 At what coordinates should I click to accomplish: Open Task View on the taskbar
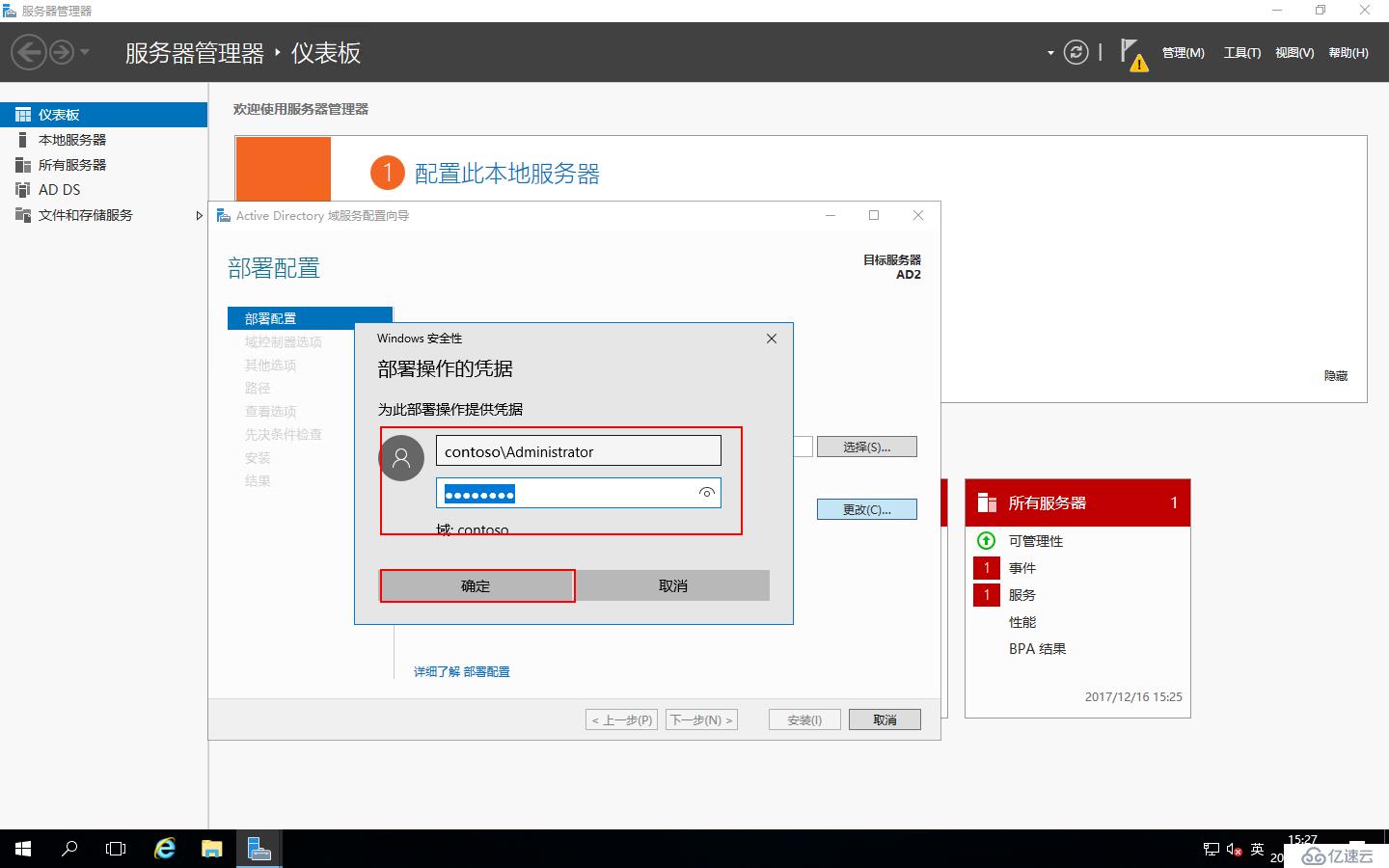coord(116,849)
